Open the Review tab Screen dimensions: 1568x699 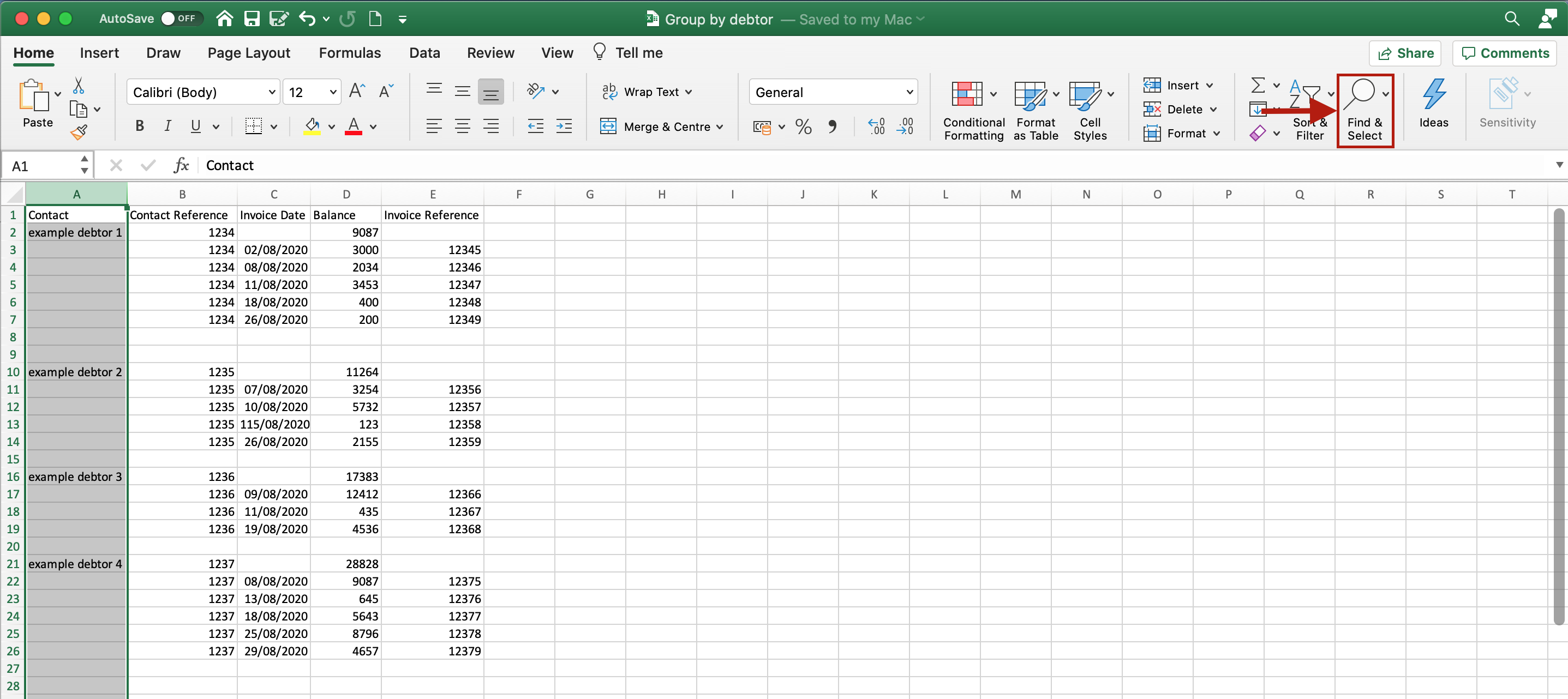[x=490, y=53]
